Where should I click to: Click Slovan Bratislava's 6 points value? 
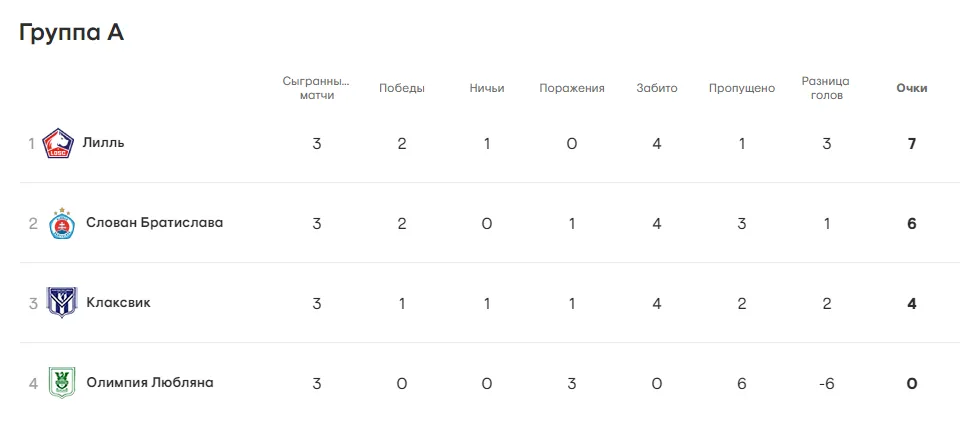click(911, 223)
